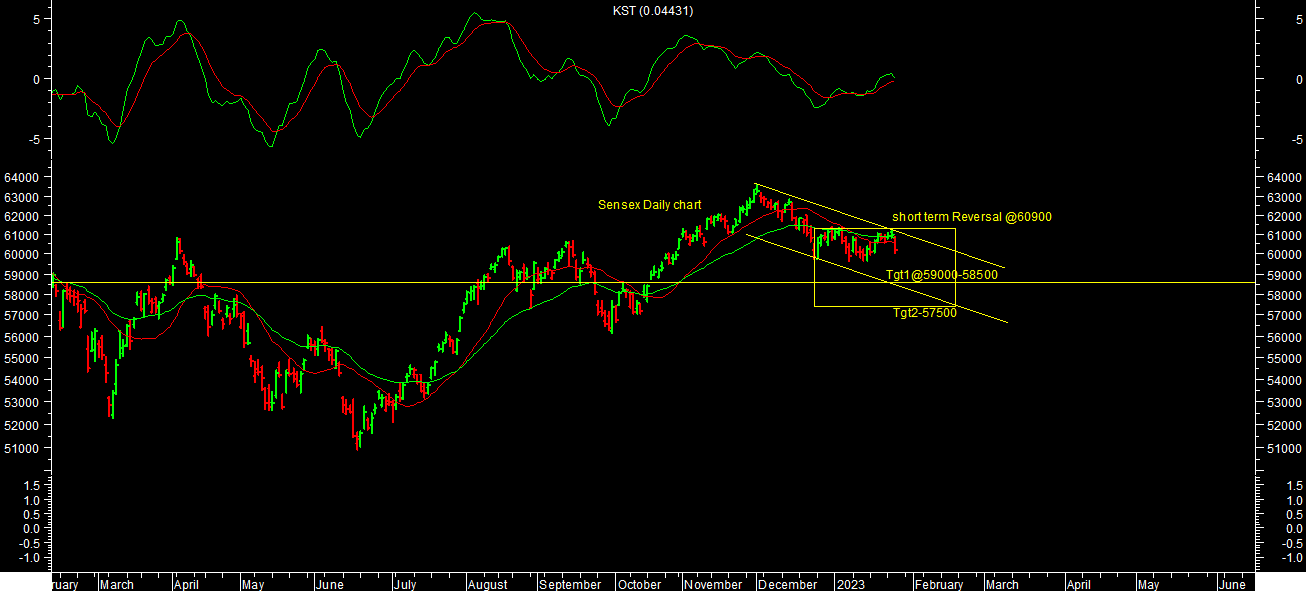The height and width of the screenshot is (591, 1306).
Task: Select September on the date axis
Action: click(x=570, y=584)
